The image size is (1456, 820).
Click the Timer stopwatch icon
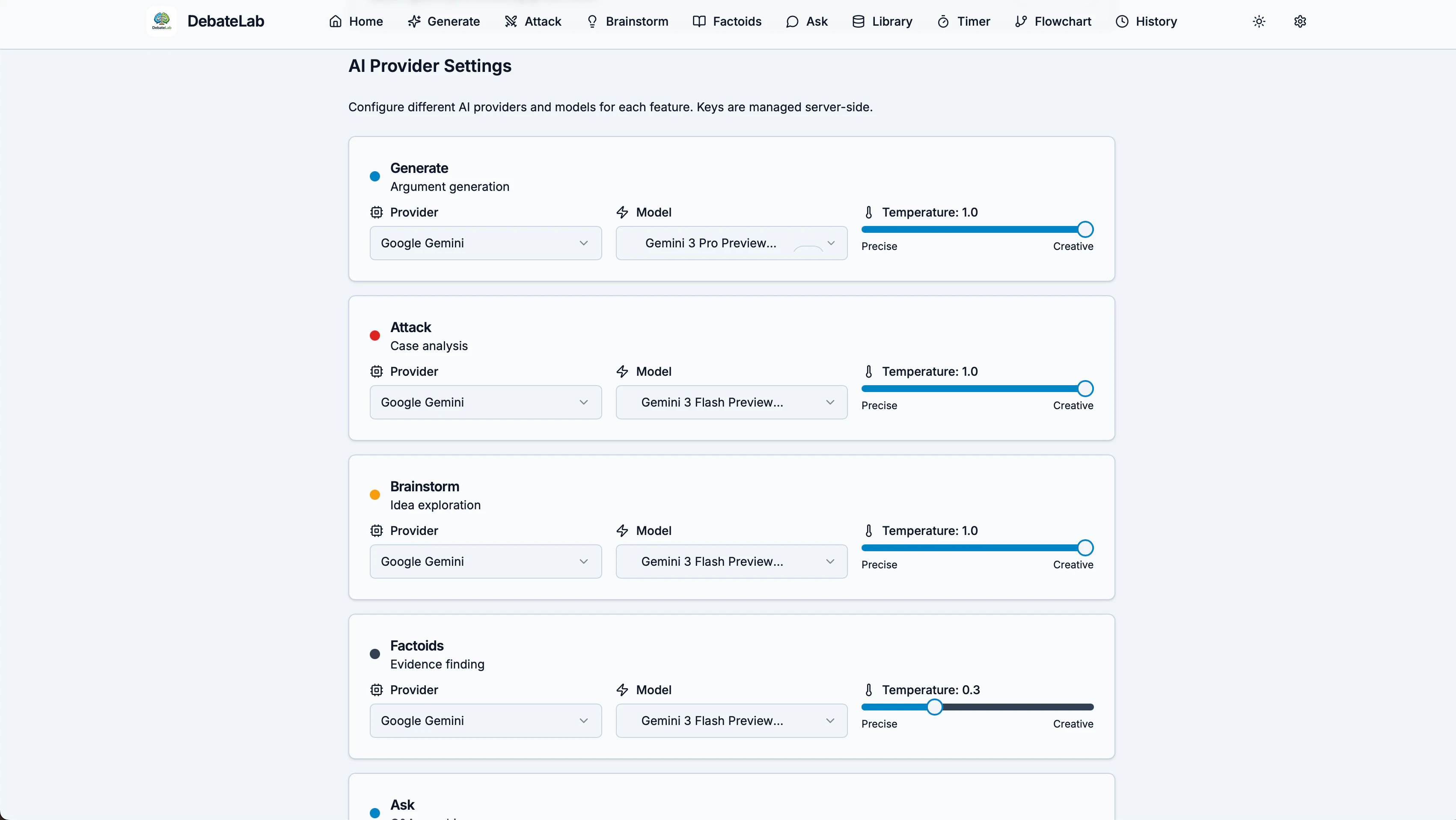point(943,21)
